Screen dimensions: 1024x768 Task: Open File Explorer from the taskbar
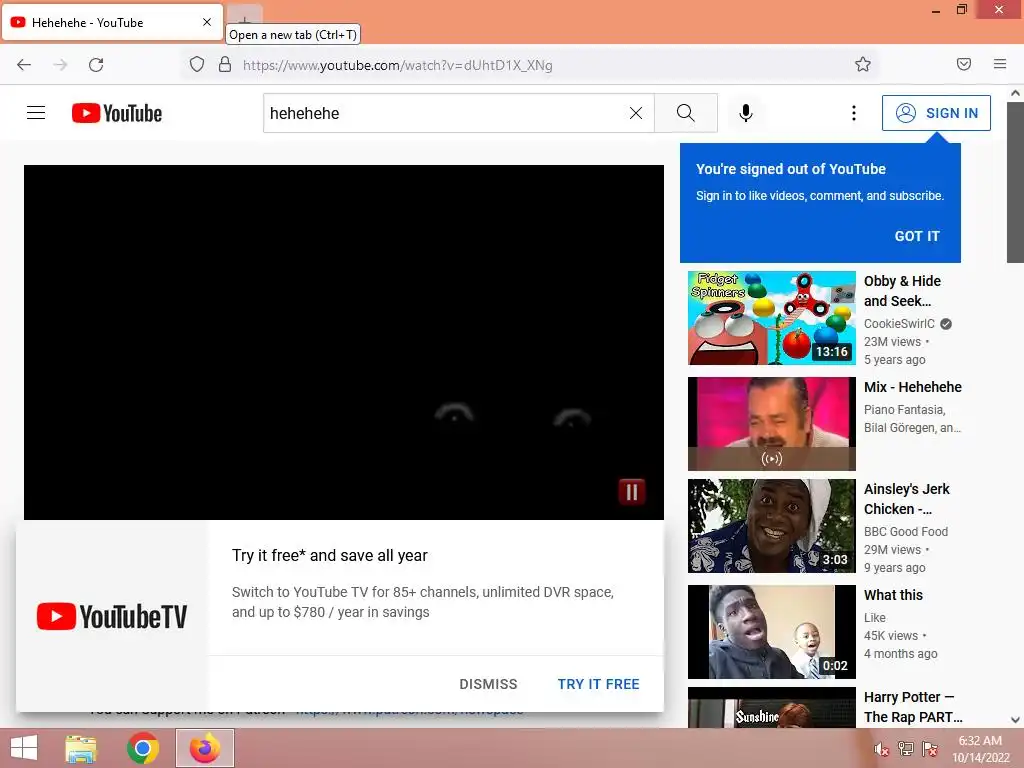pos(81,748)
